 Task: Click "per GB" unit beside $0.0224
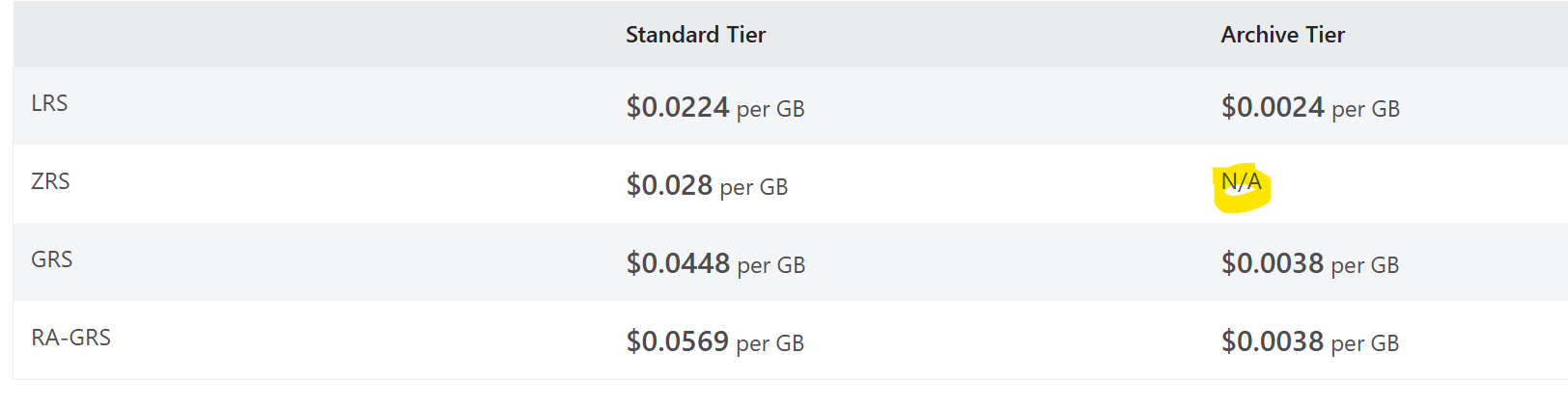click(x=770, y=109)
